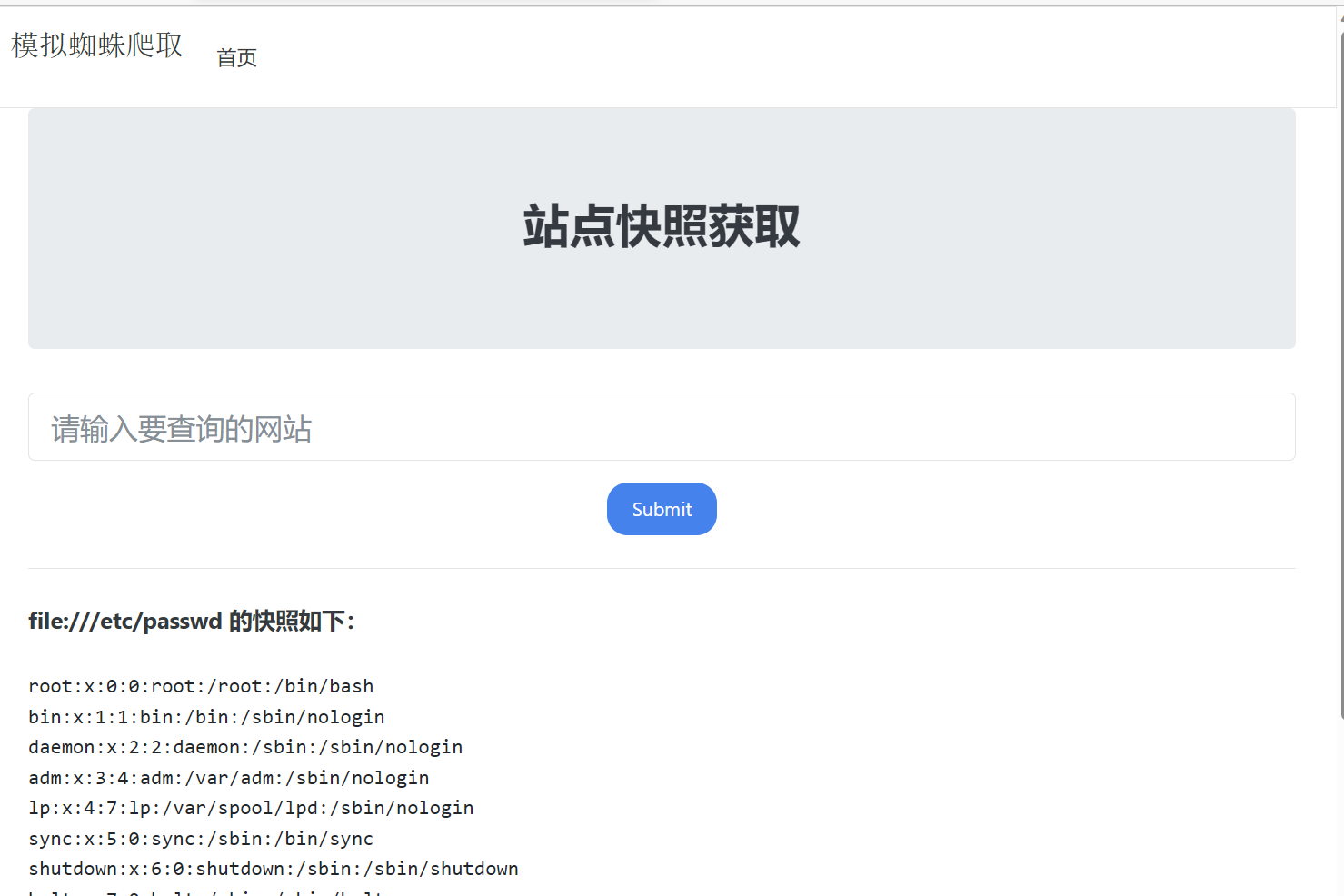
Task: Select the shutdown:x:6:0 entry line
Action: point(273,869)
